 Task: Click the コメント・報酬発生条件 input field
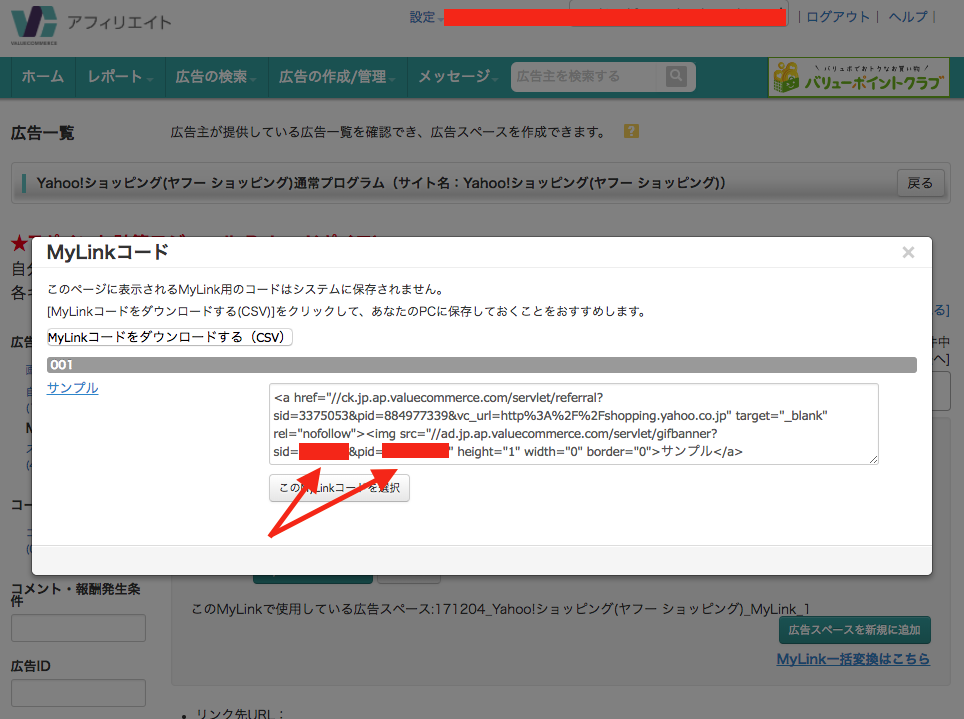coord(78,628)
